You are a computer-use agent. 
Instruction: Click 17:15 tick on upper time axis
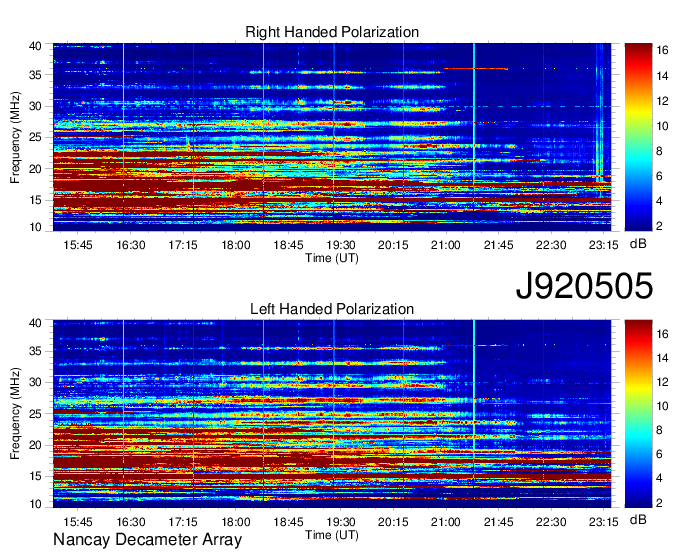point(183,245)
